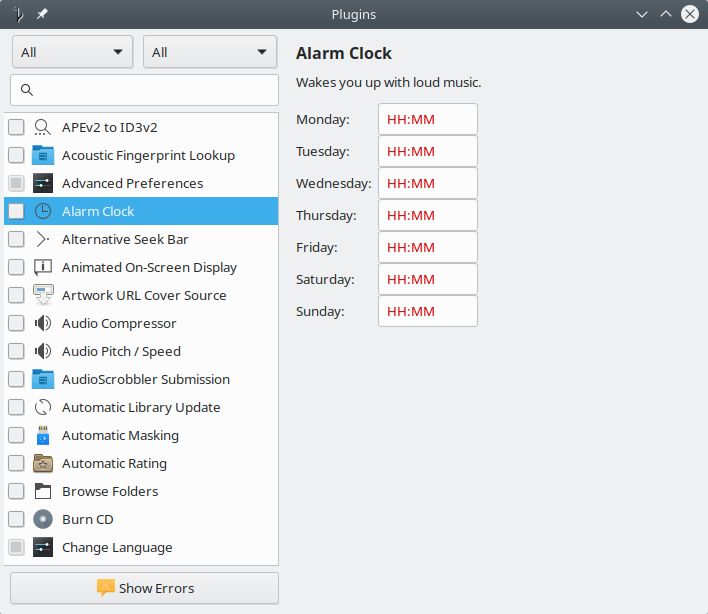Check the Browse Folders plugin checkbox
Screen dimensions: 708x614
[16, 491]
